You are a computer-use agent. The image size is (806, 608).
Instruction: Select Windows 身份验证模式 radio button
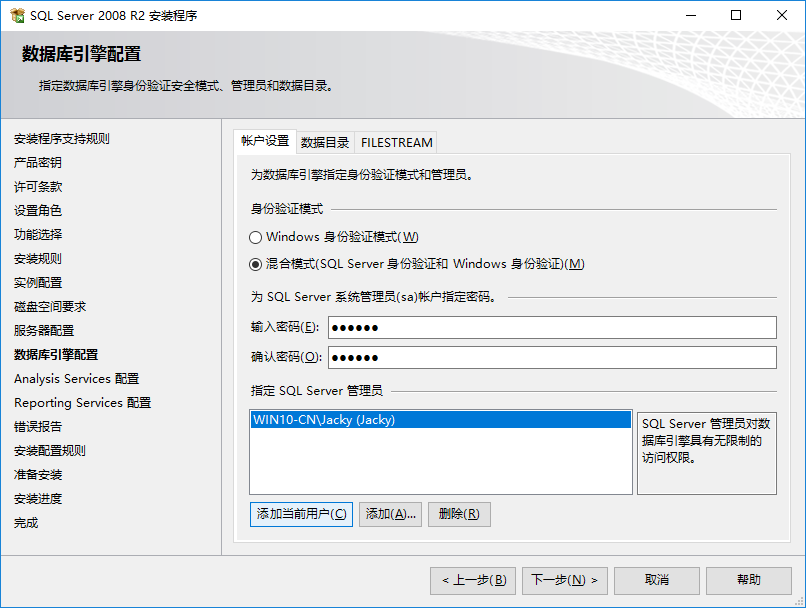pos(255,237)
